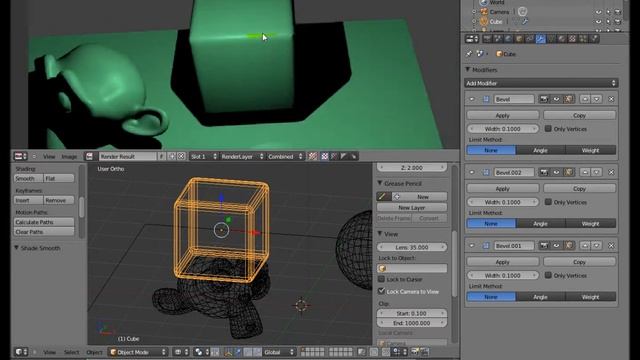Open the image editor View menu

49,156
